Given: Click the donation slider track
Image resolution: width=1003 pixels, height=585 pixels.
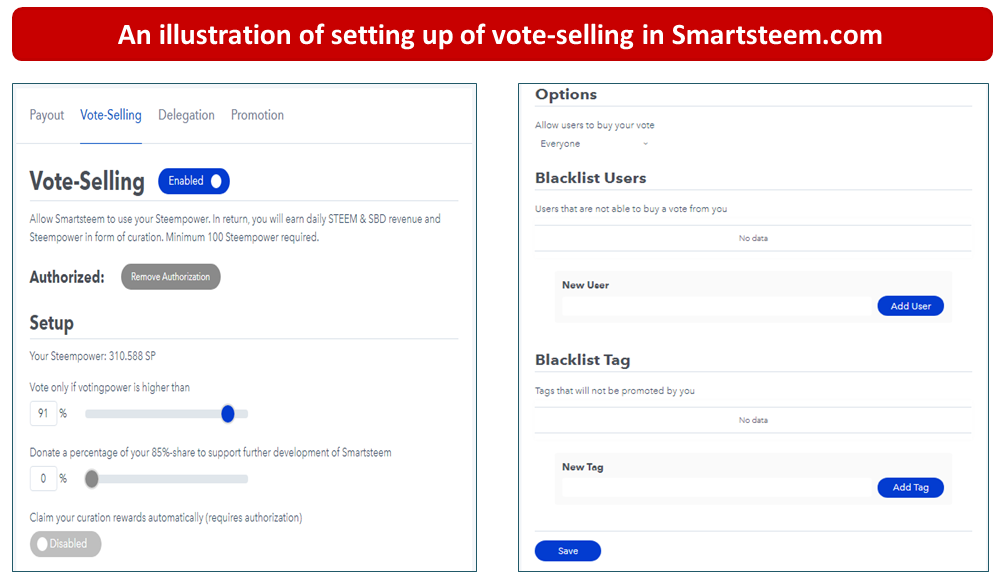Looking at the screenshot, I should [x=166, y=479].
